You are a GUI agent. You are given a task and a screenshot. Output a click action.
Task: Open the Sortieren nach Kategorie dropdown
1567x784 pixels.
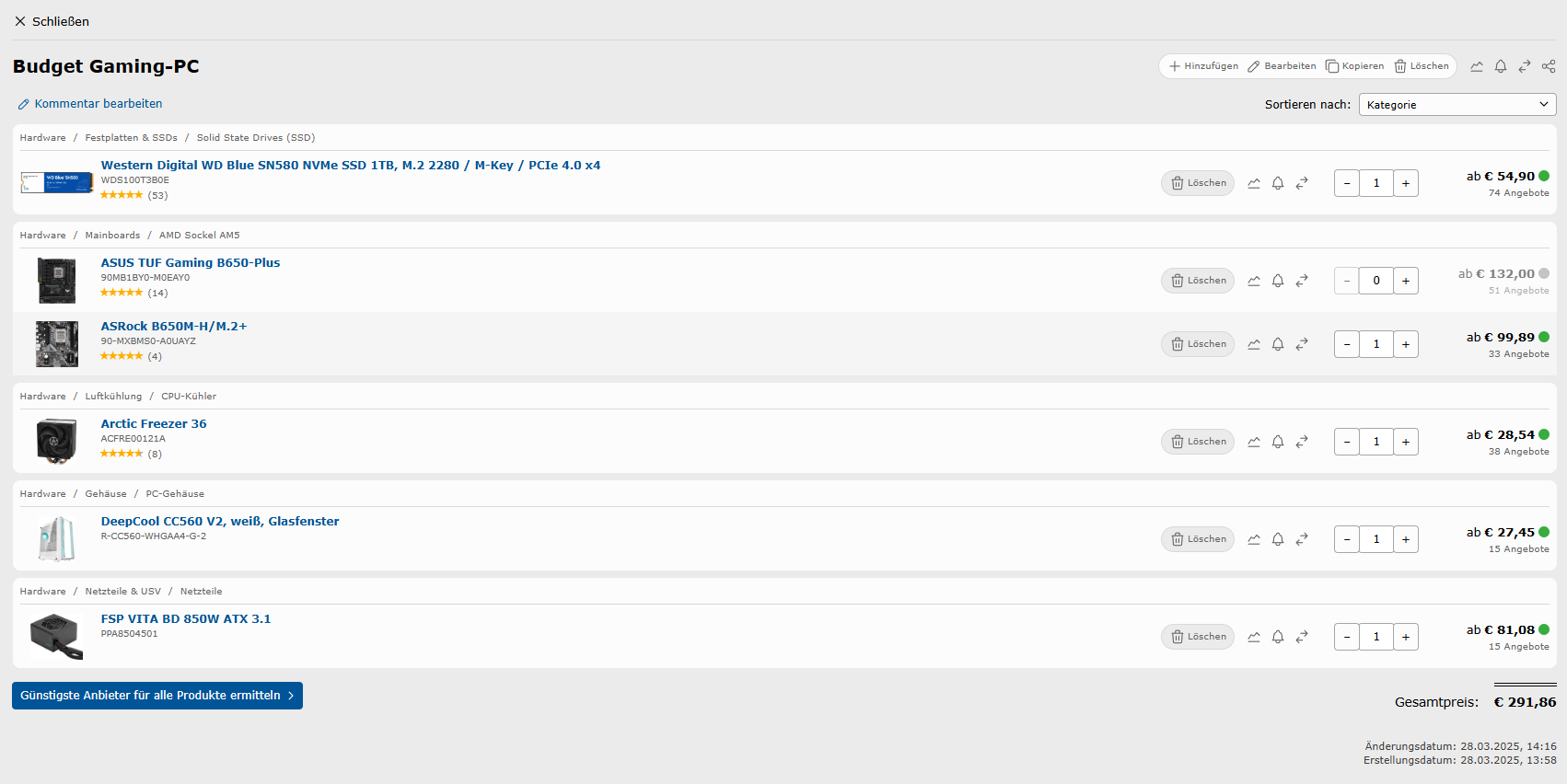coord(1457,105)
